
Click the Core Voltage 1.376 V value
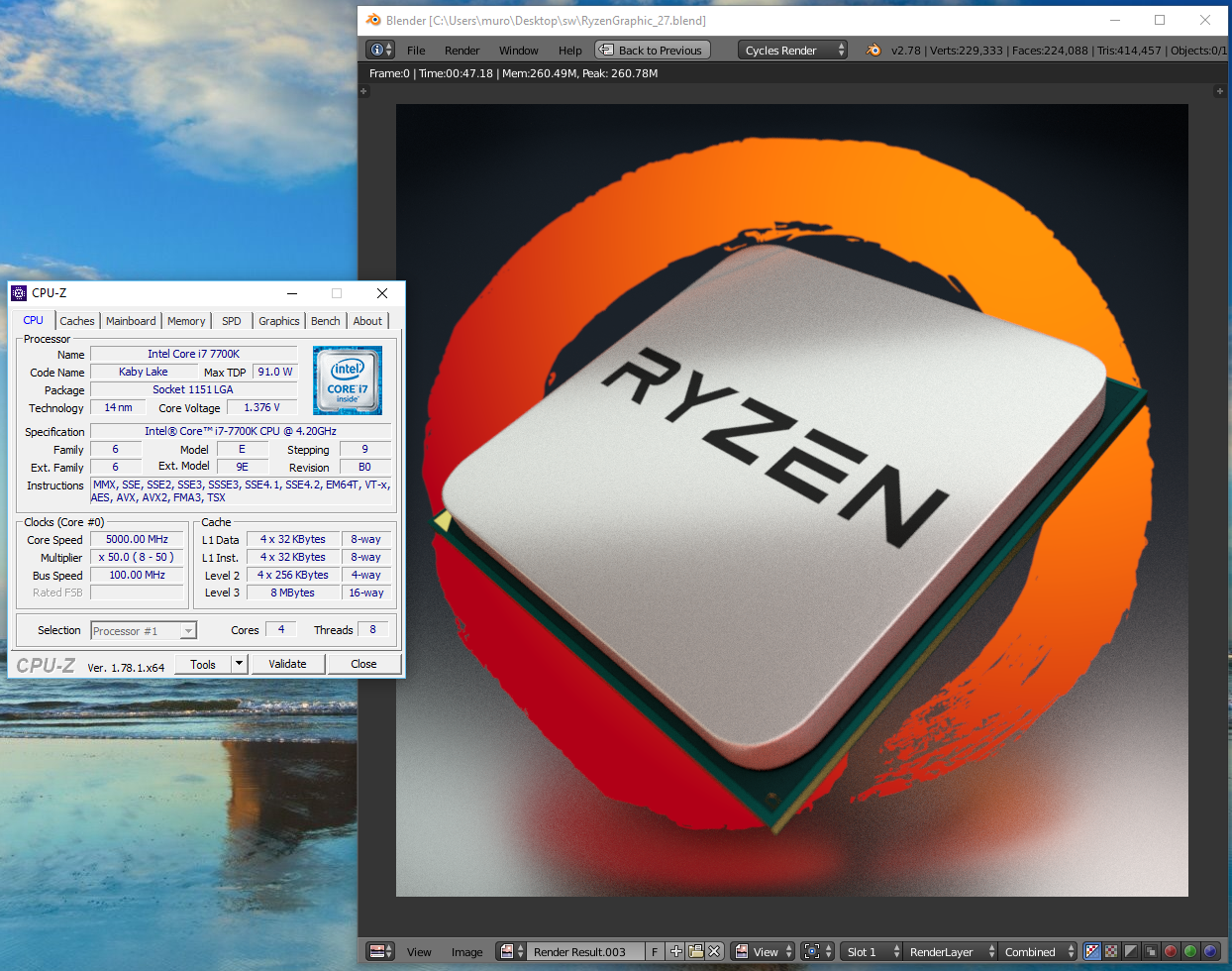click(262, 407)
